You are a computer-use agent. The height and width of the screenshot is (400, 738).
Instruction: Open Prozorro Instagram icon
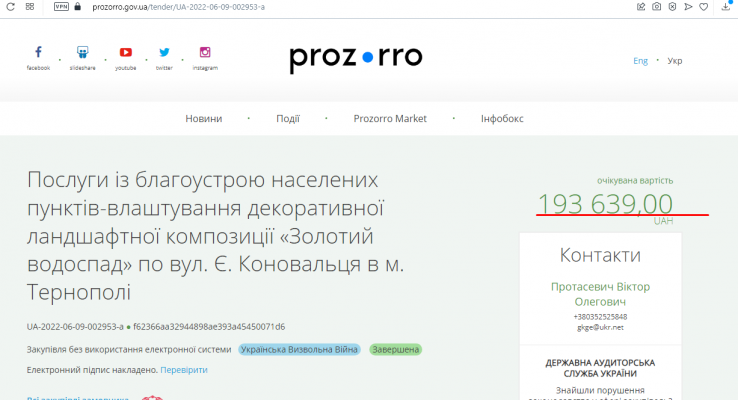(205, 52)
